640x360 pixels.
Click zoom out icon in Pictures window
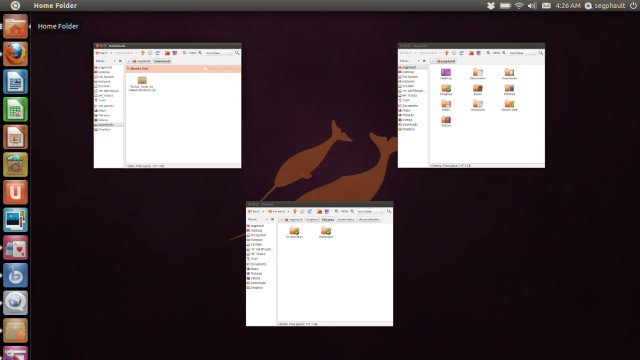pos(337,211)
